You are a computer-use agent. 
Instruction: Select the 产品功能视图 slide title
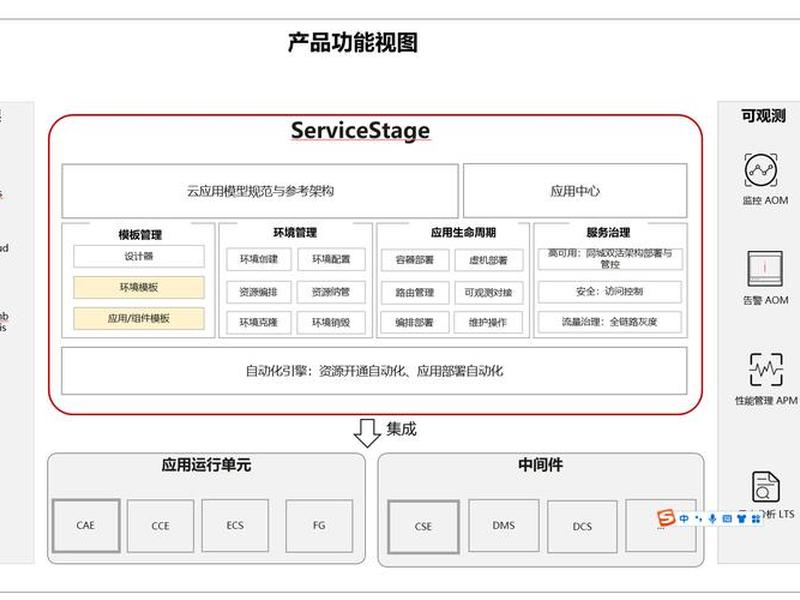(x=353, y=42)
